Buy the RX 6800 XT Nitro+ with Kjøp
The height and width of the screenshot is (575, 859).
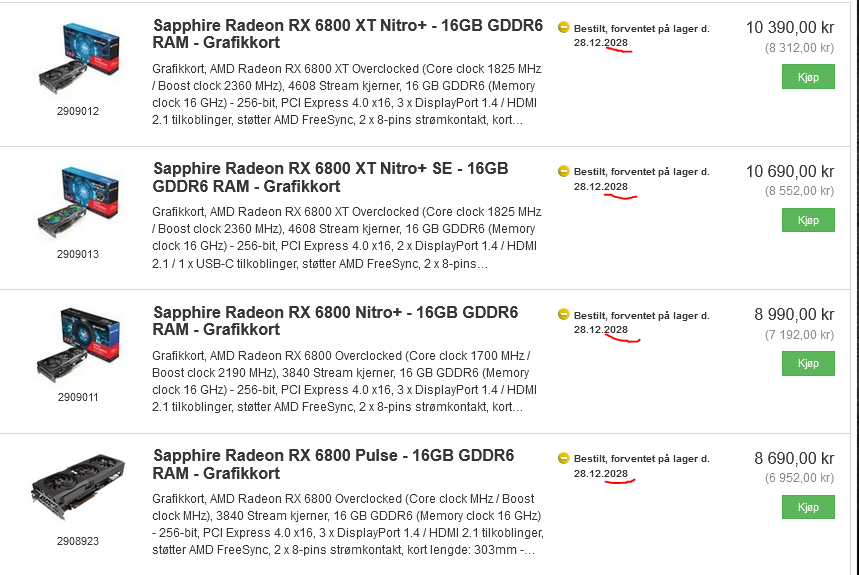click(x=808, y=77)
